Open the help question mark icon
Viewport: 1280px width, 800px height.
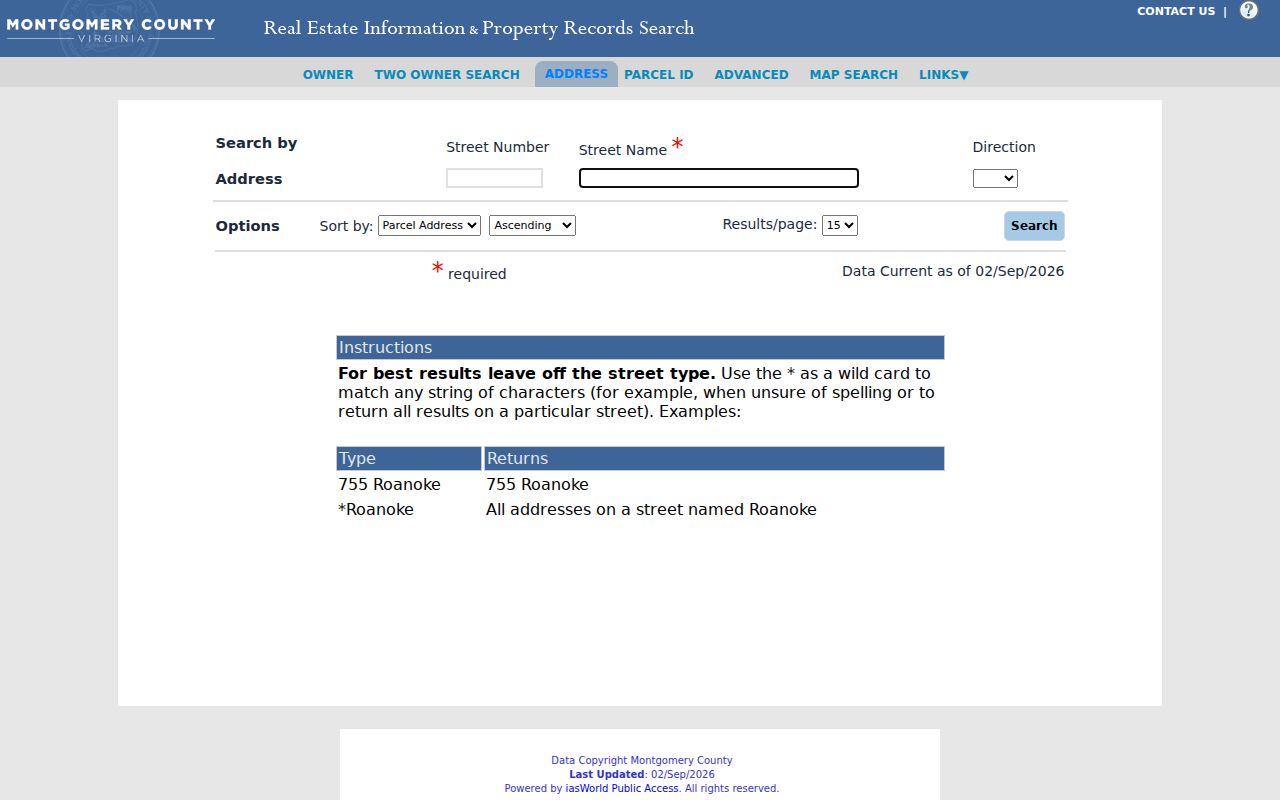click(1248, 11)
